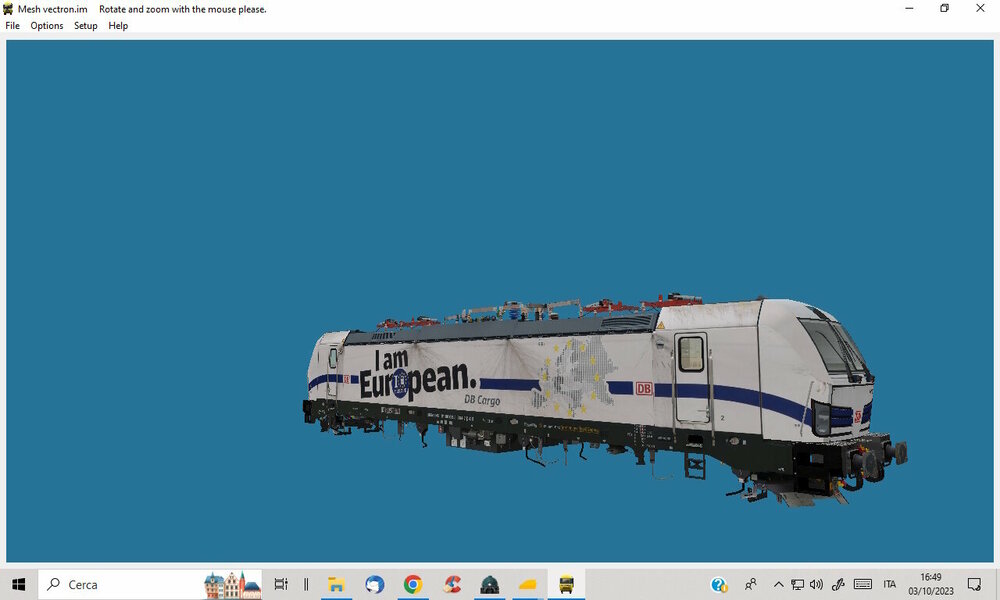
Task: Restore down the Mesh viewer window
Action: click(945, 8)
